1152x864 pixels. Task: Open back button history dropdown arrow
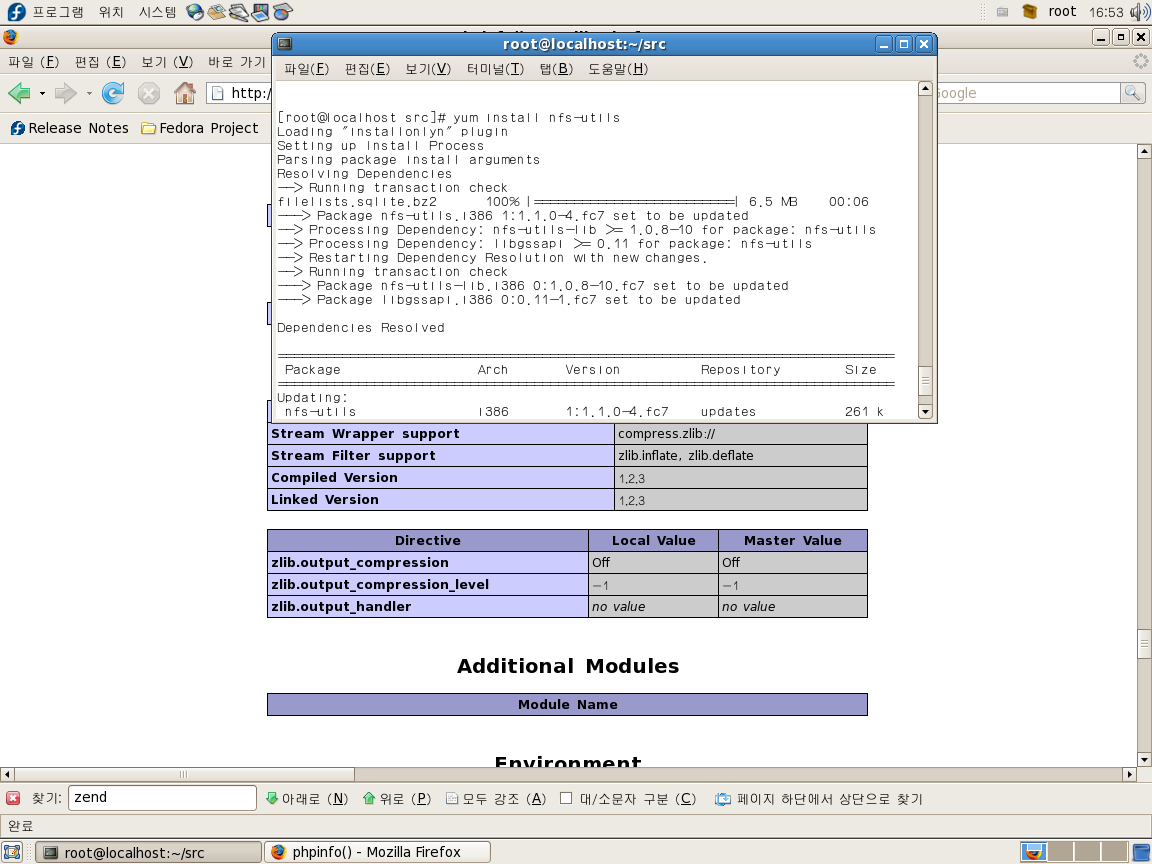(42, 93)
